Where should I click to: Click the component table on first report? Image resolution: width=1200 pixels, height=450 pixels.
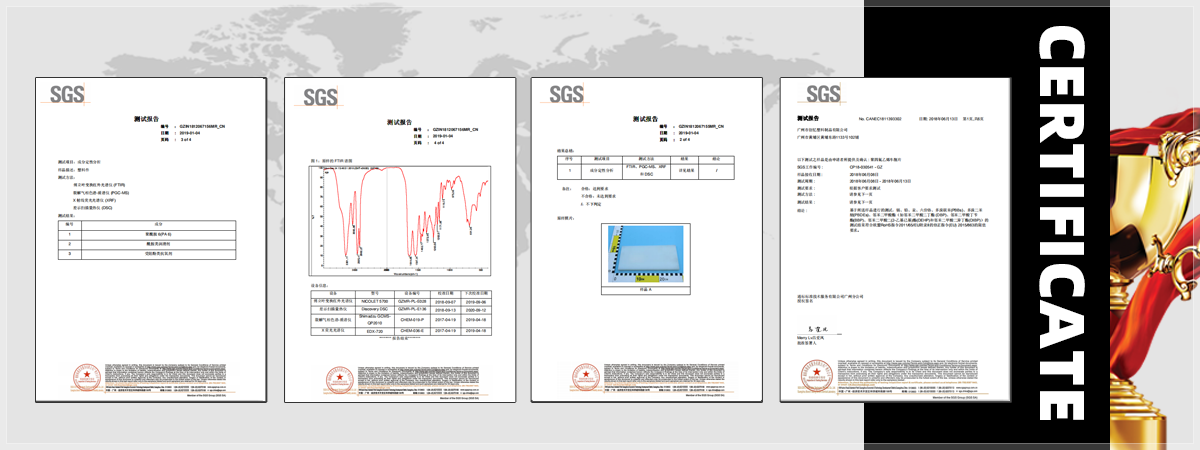pyautogui.click(x=146, y=241)
